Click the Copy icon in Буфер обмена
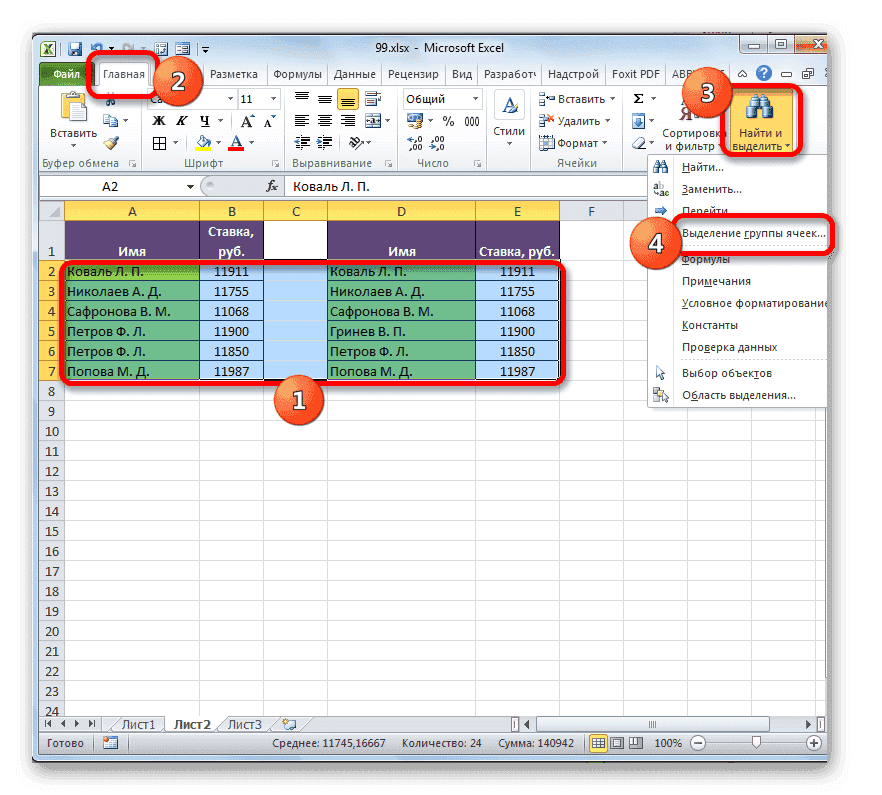Screen dimensions: 882x795 tap(109, 119)
